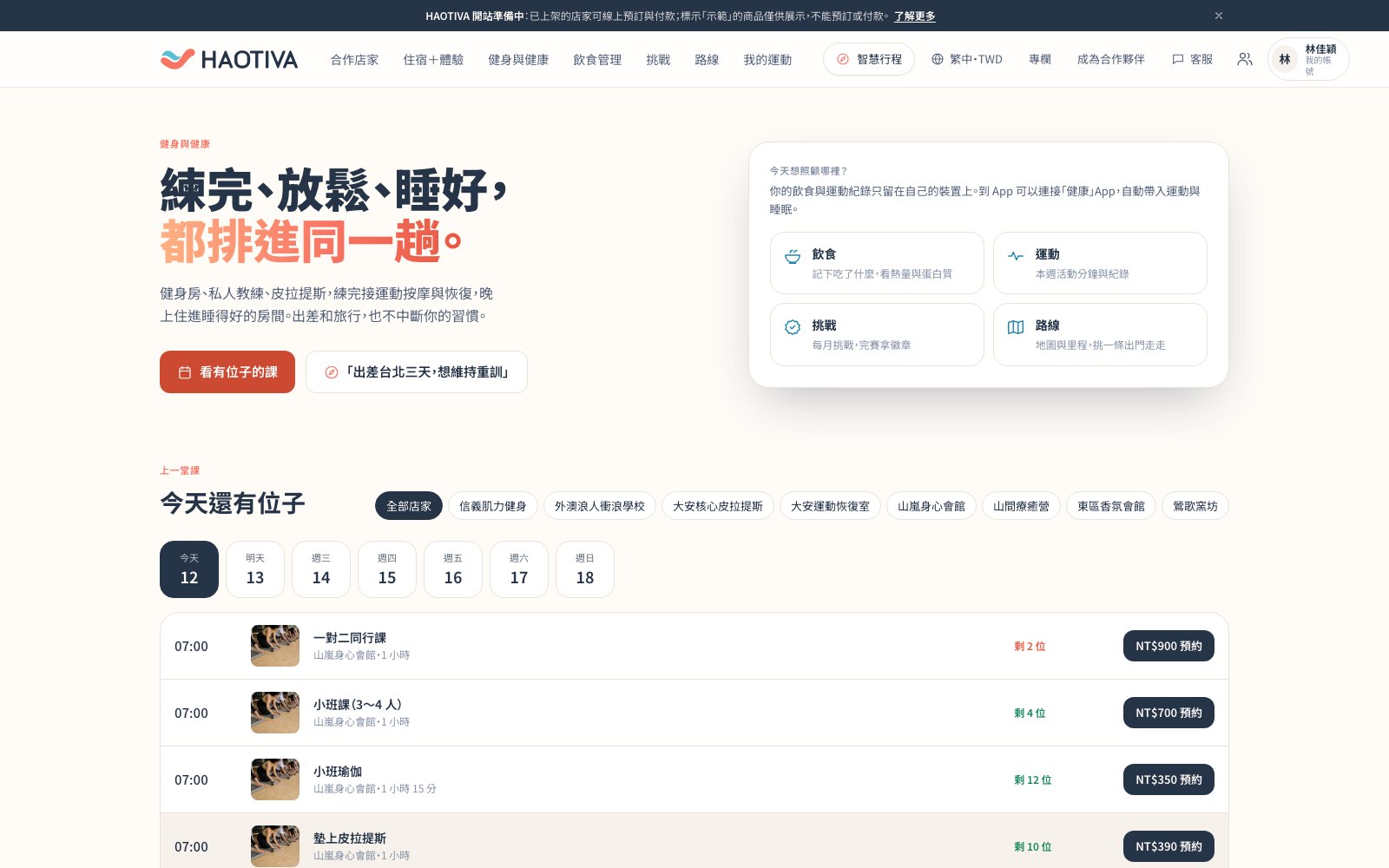Open the 智慧行程 planner button
This screenshot has height=868, width=1389.
(869, 59)
